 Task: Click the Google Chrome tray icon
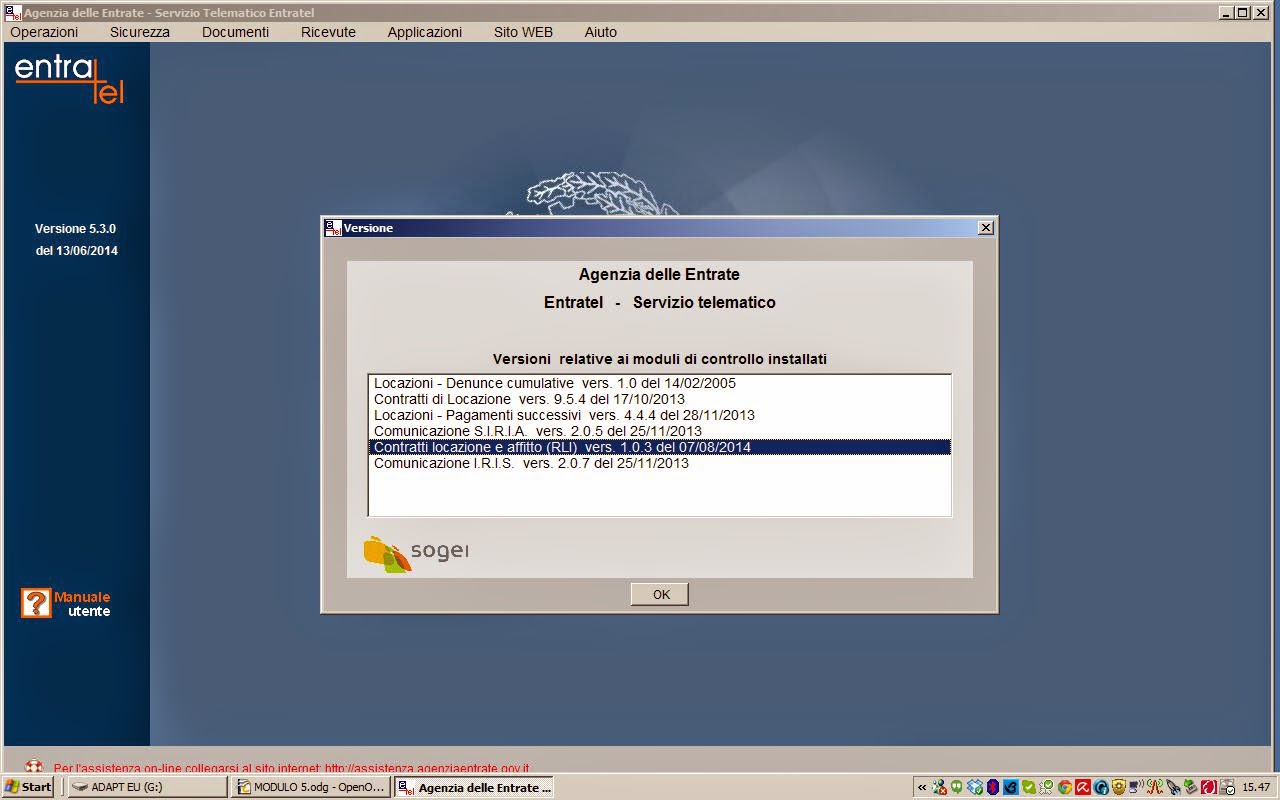pos(1065,787)
